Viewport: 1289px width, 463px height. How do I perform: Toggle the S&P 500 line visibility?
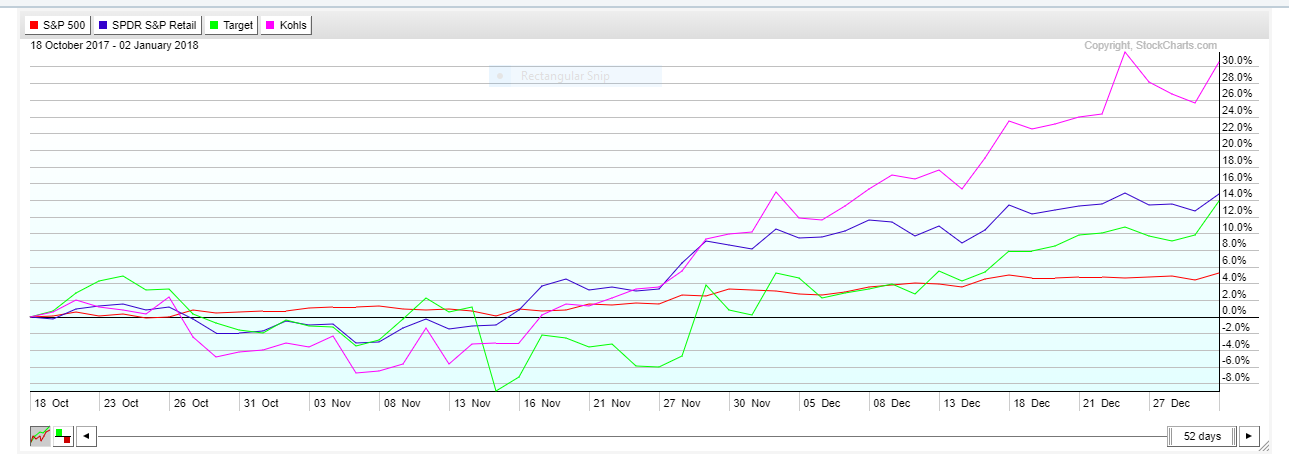pos(57,24)
